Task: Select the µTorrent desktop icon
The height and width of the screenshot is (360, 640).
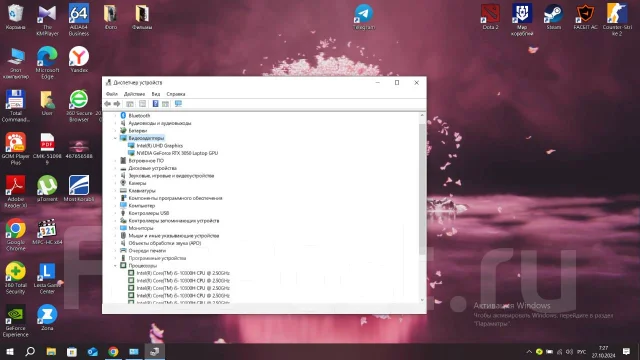Action: point(47,189)
